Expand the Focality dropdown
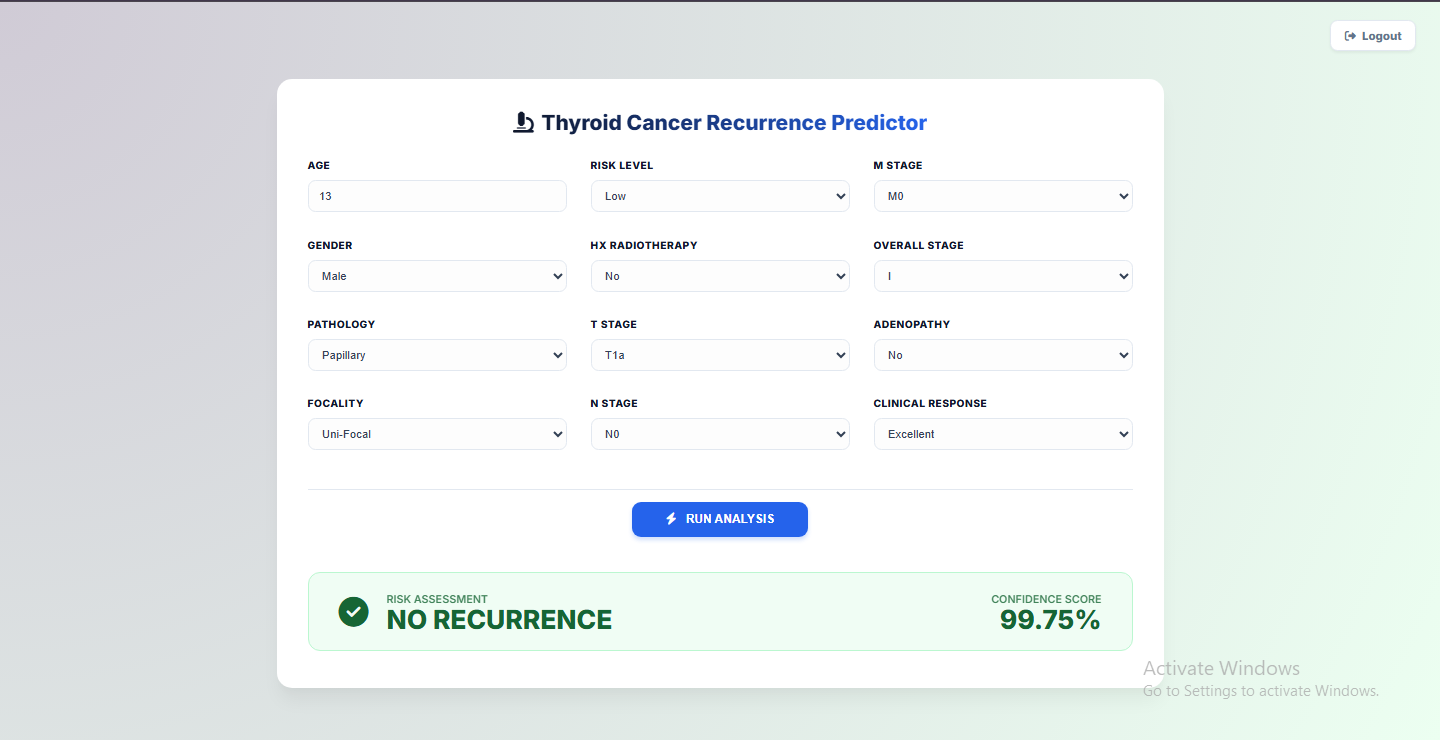Screen dimensions: 1440x740 437,434
